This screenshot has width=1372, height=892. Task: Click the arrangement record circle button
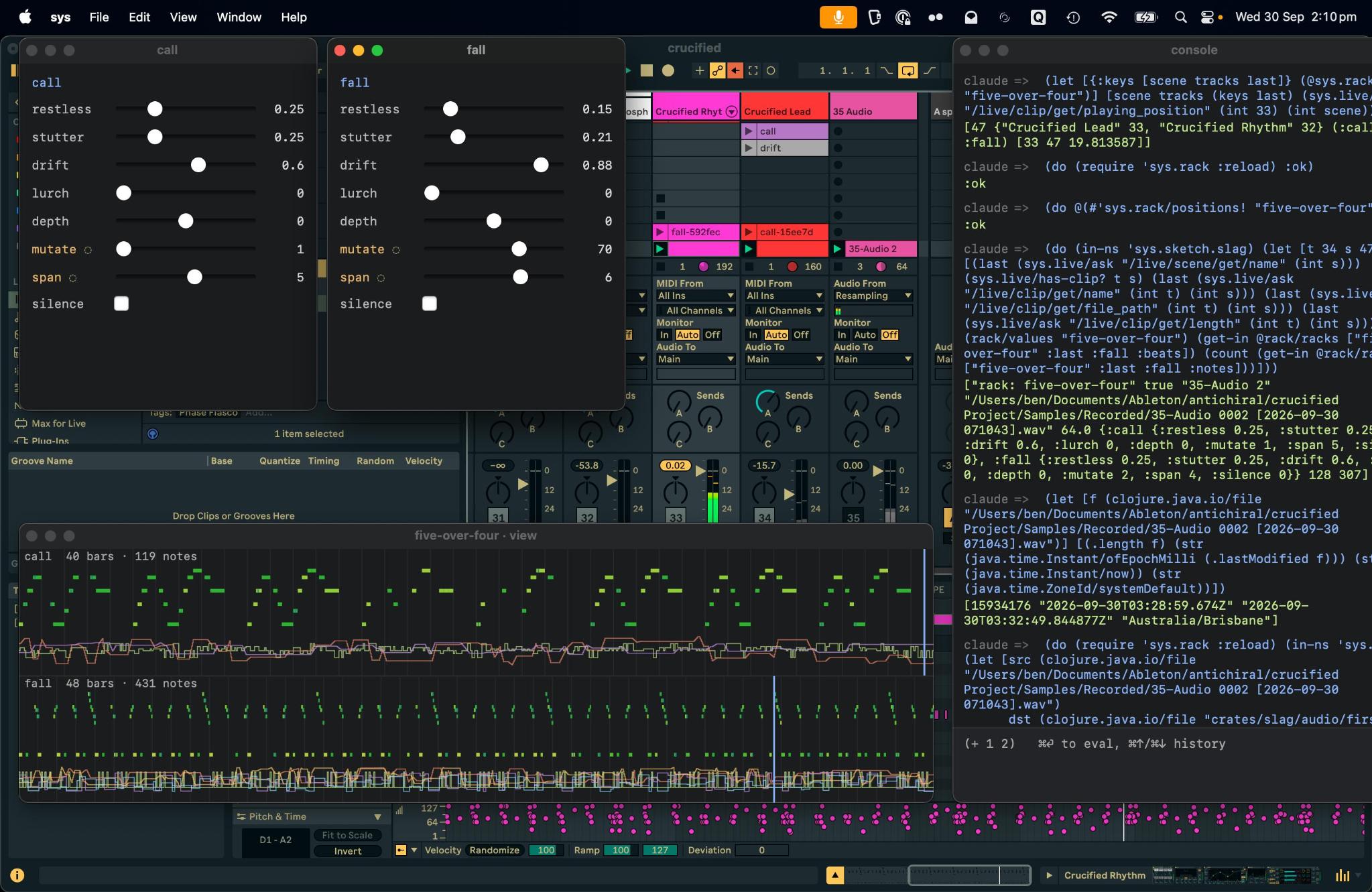(668, 70)
